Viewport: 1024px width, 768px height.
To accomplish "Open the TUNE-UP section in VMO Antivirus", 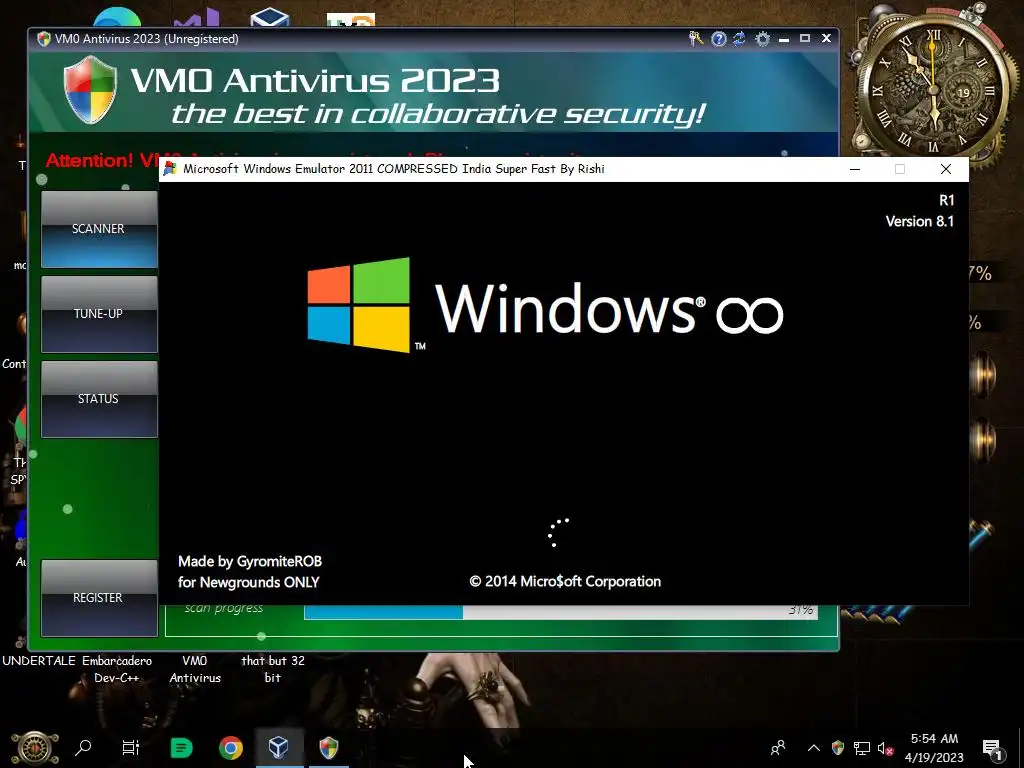I will (x=99, y=313).
